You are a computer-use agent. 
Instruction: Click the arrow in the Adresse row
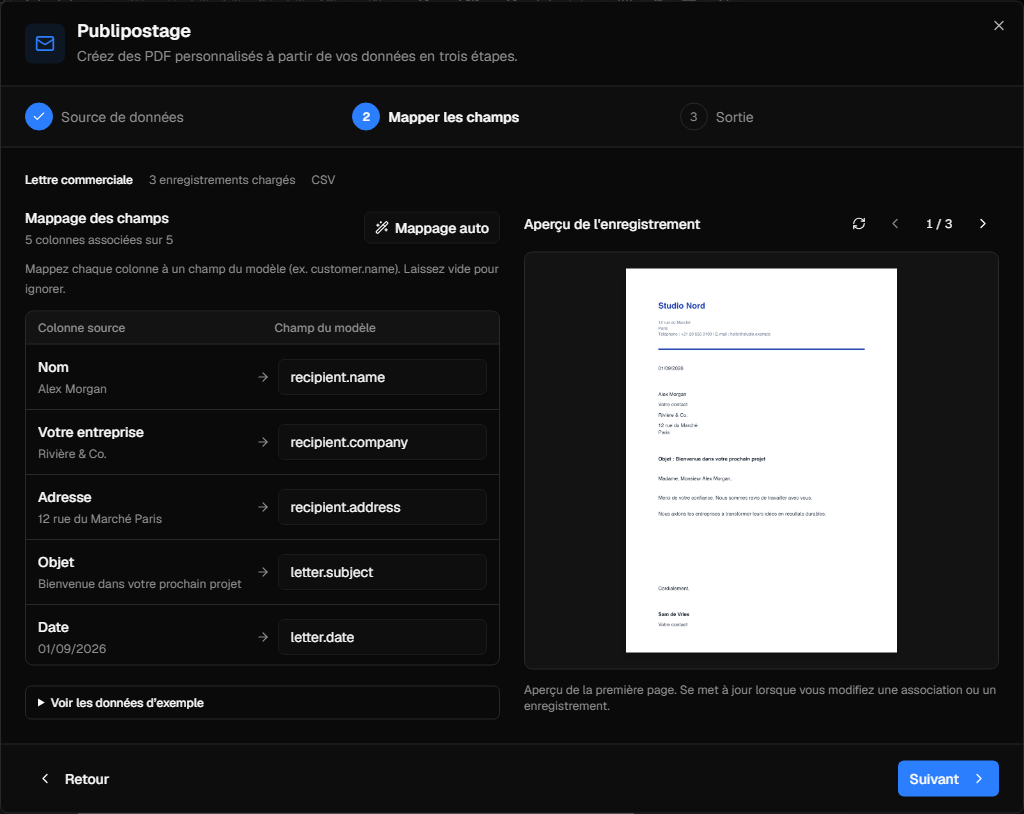point(263,507)
